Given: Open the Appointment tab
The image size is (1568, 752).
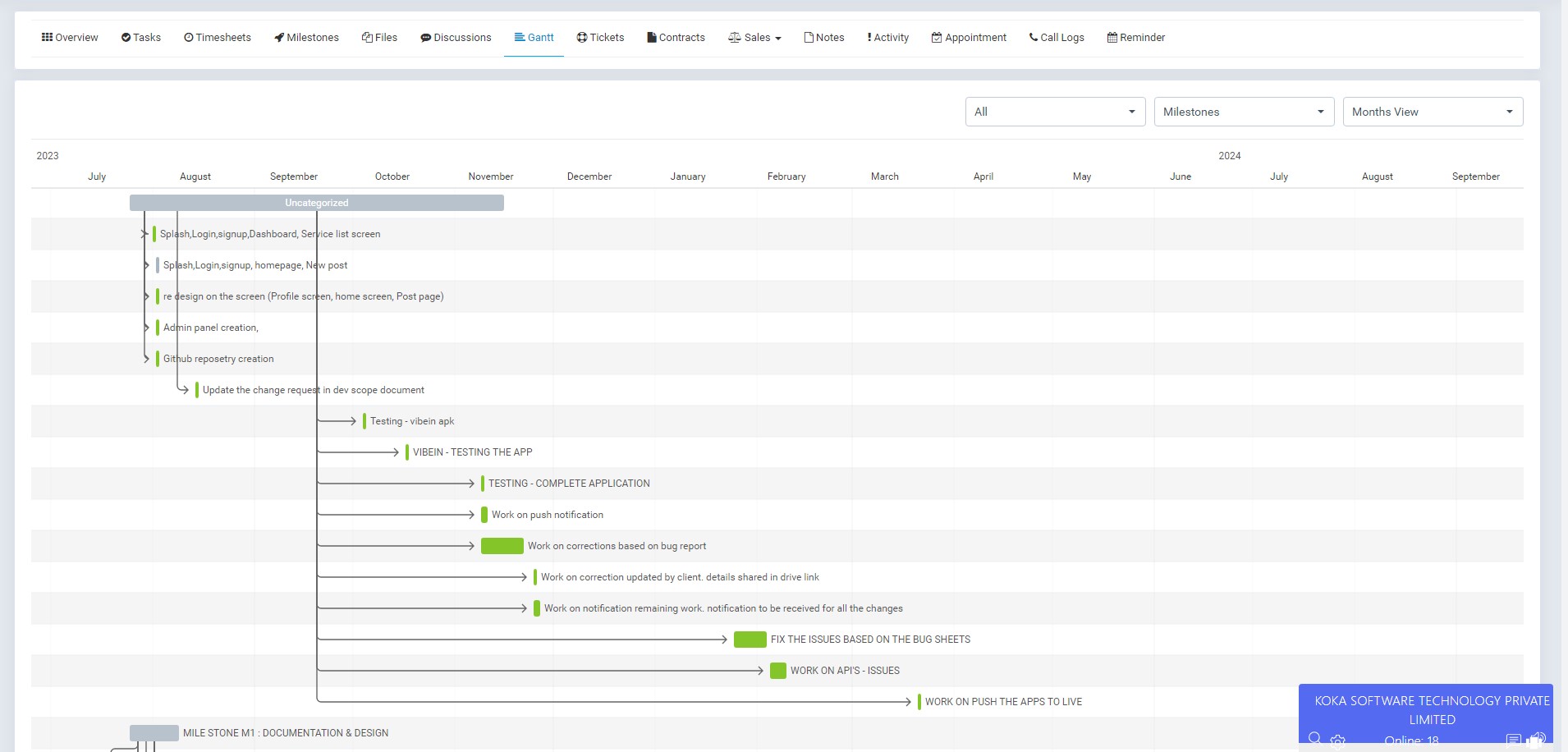Looking at the screenshot, I should (x=969, y=38).
